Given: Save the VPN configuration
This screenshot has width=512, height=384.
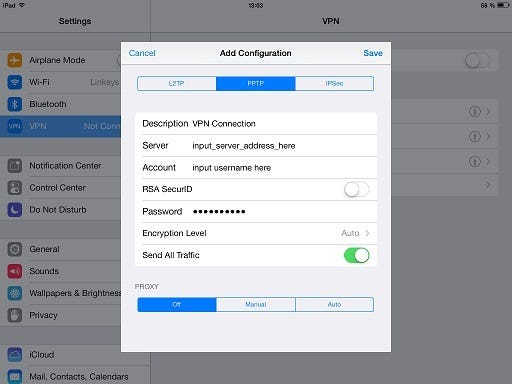Looking at the screenshot, I should (373, 53).
